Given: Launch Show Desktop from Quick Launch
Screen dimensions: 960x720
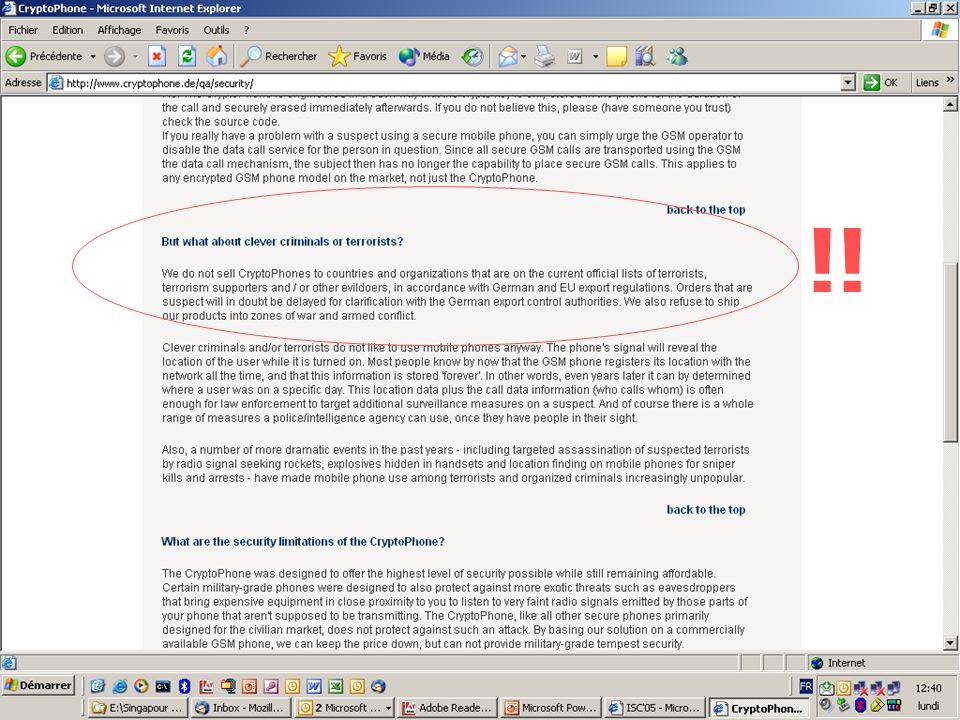Looking at the screenshot, I should [x=98, y=686].
